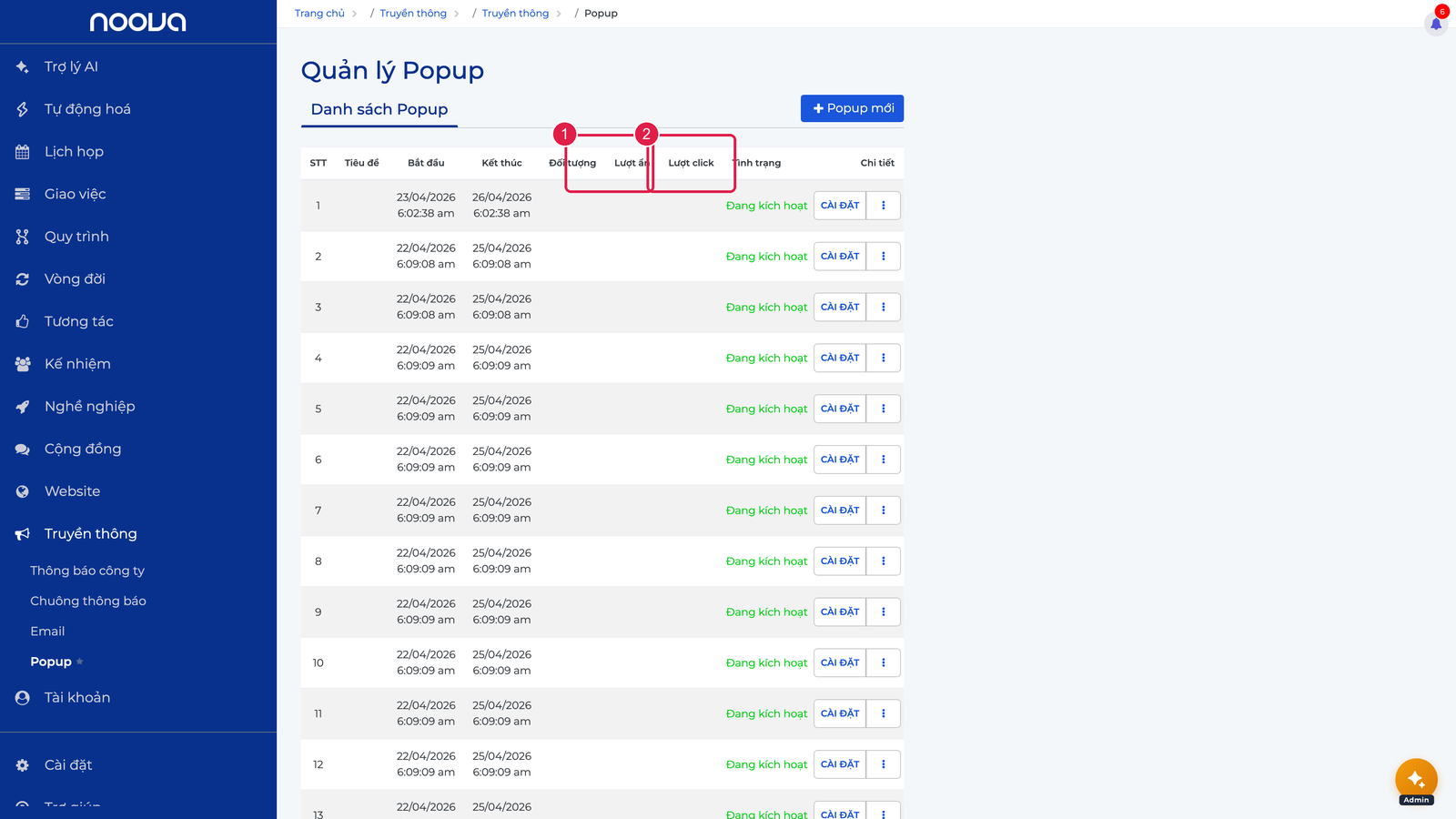Open more options for popup row 2

884,257
